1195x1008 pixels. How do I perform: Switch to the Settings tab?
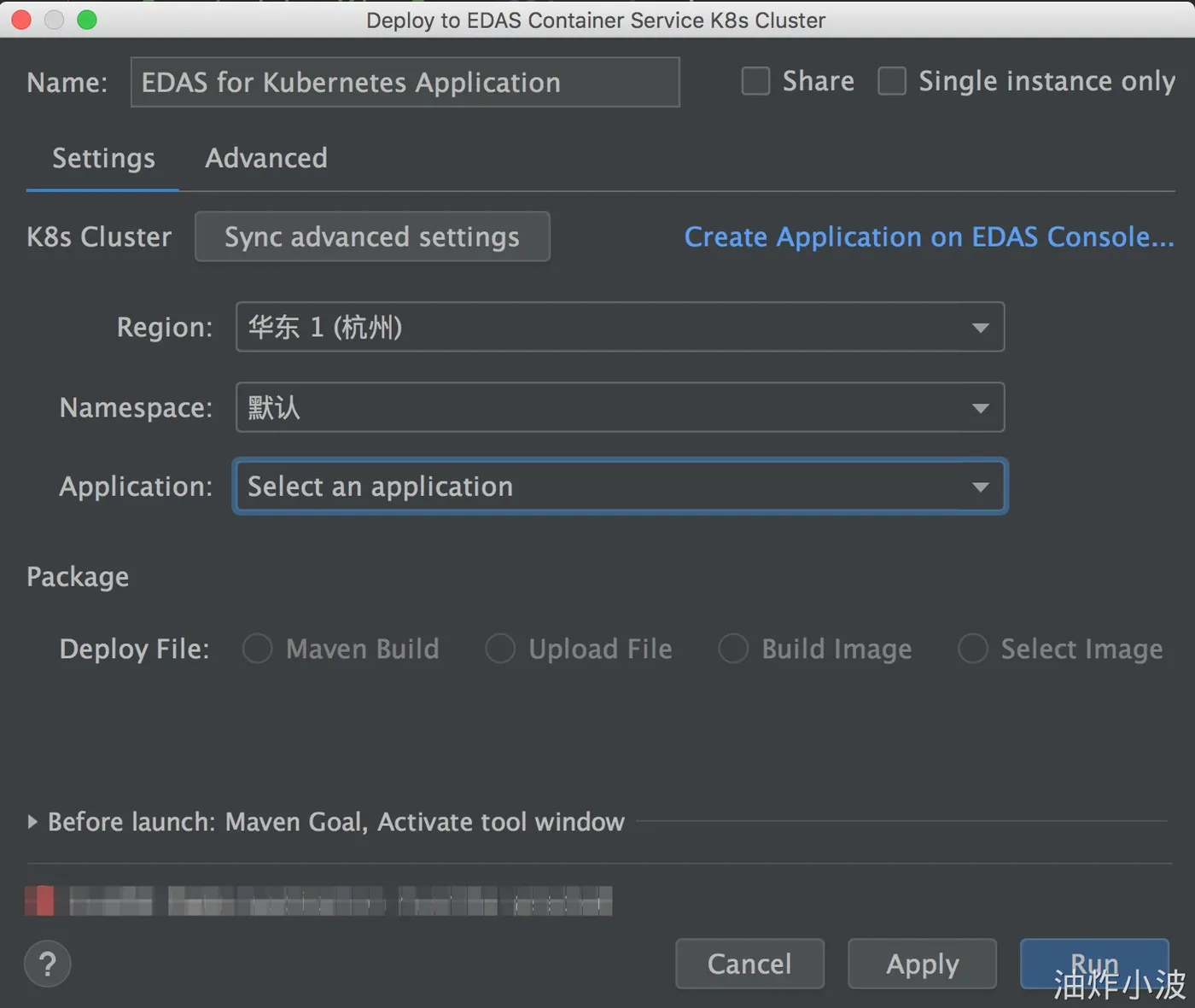(x=103, y=159)
